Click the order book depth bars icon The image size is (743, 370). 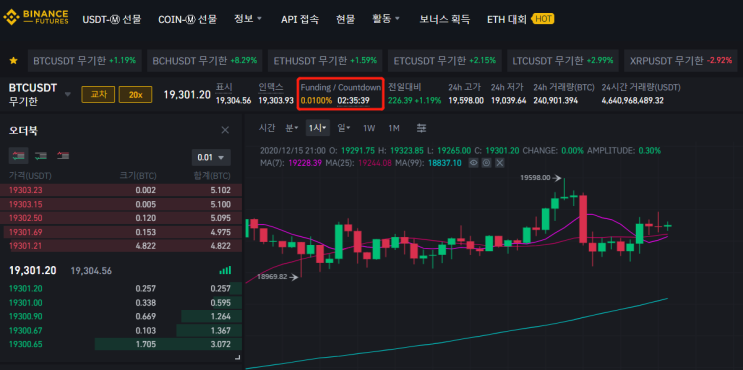pyautogui.click(x=226, y=271)
